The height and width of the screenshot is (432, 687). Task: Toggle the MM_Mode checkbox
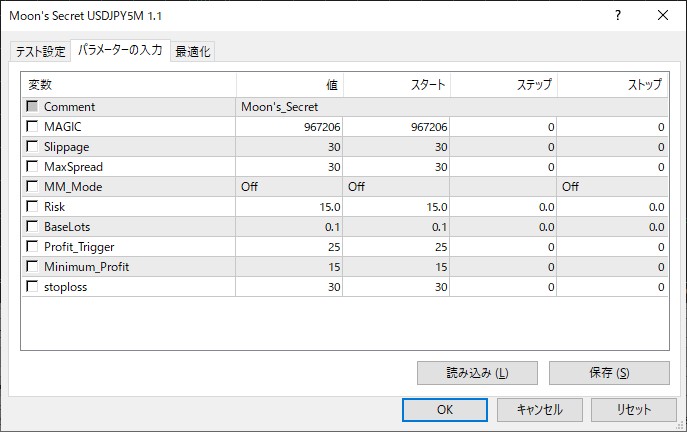(x=33, y=187)
